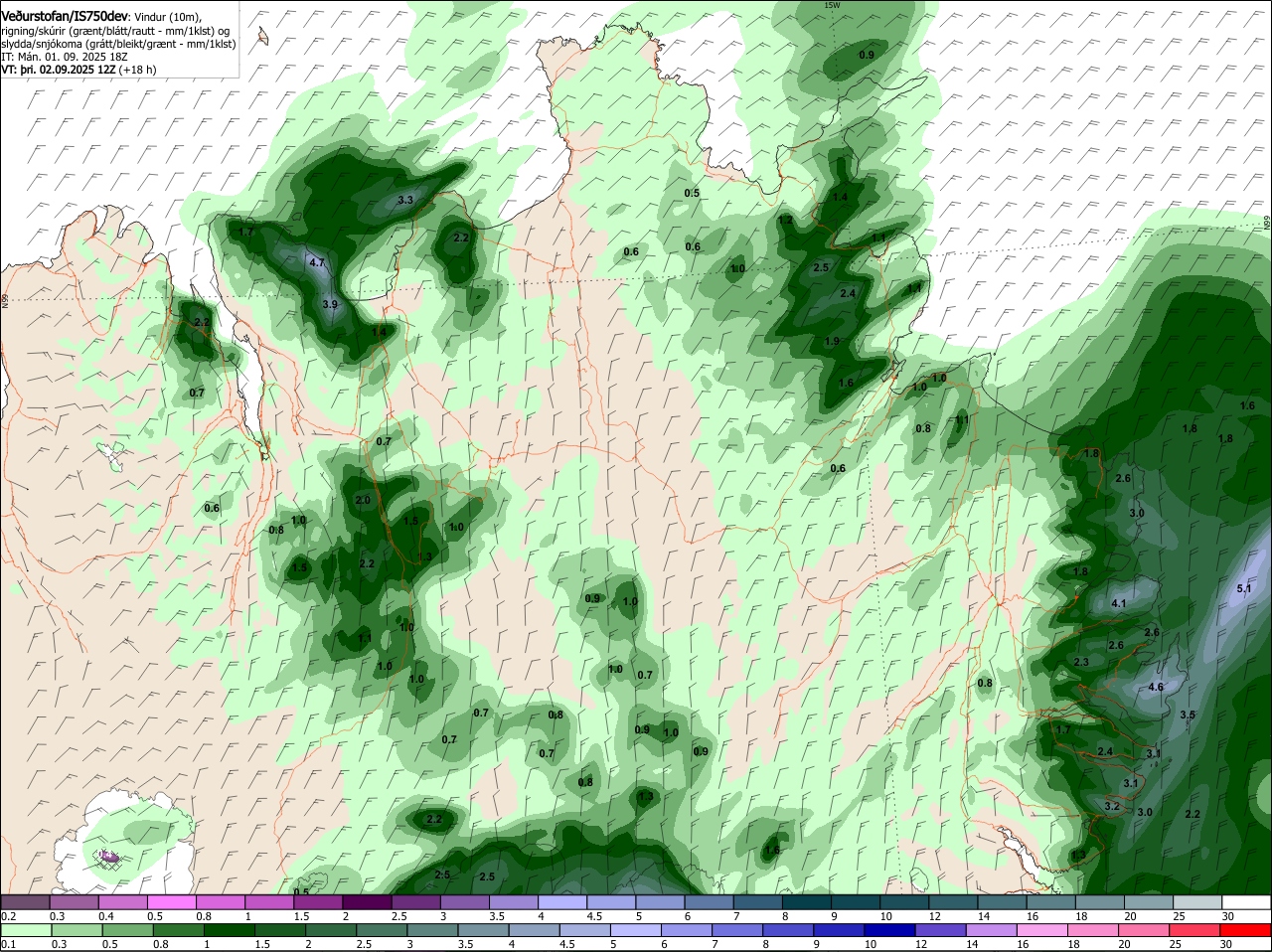
Task: Click the 1.2 precipitation value on the map
Action: (785, 220)
